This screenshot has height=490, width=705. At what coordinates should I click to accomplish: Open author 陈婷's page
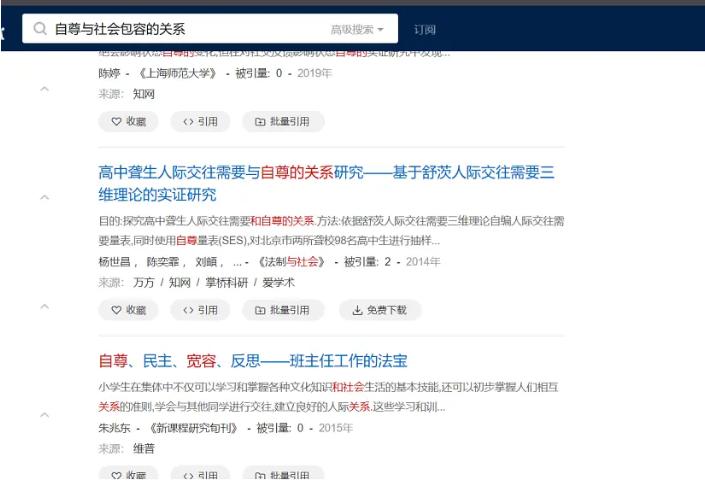(x=109, y=73)
